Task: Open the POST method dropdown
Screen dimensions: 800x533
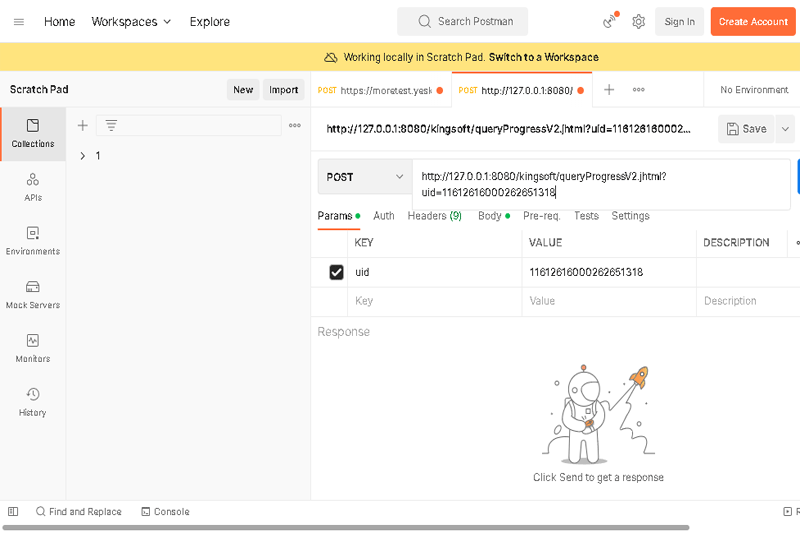Action: 365,177
